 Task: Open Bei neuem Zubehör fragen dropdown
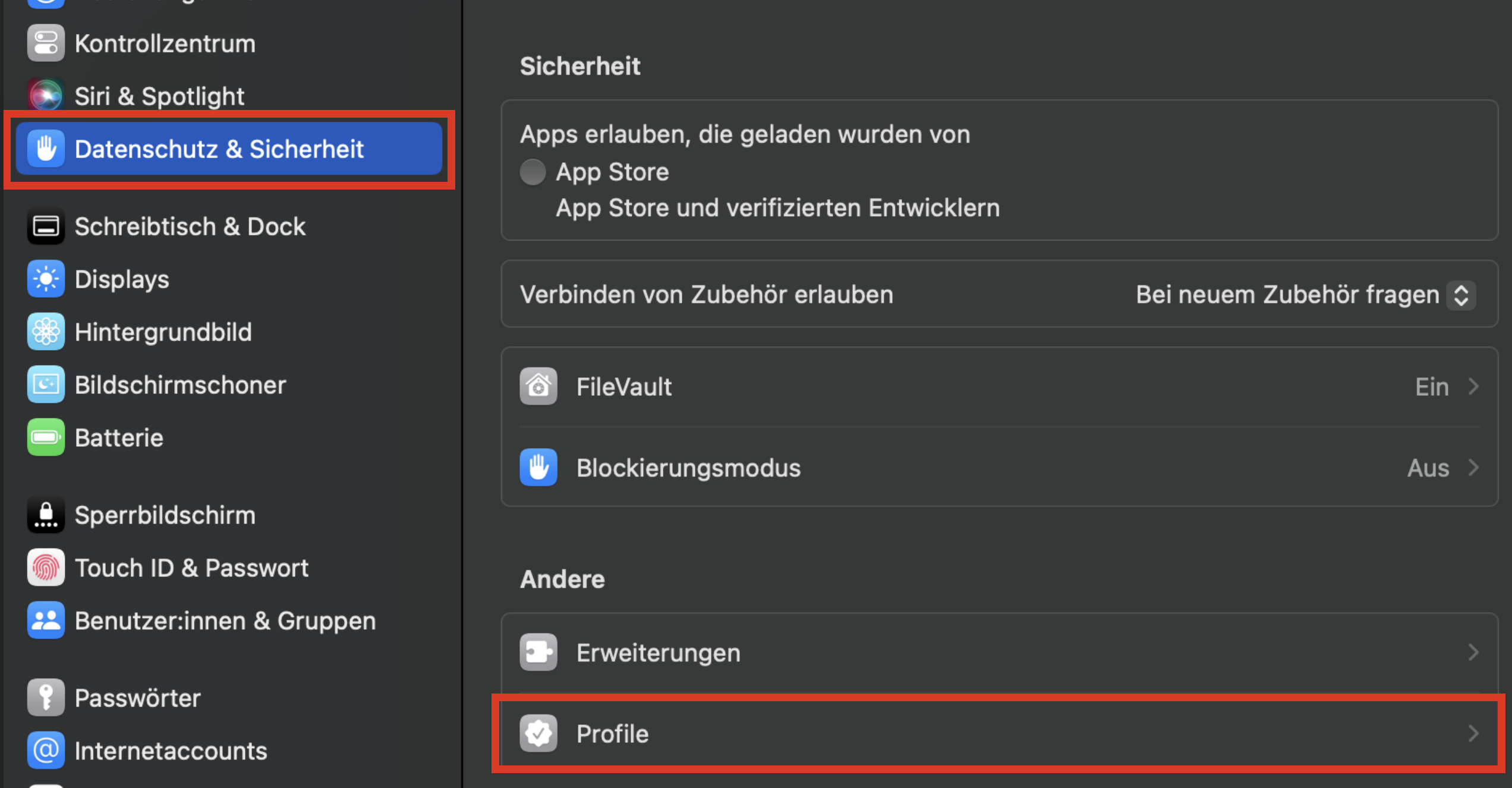[x=1306, y=295]
